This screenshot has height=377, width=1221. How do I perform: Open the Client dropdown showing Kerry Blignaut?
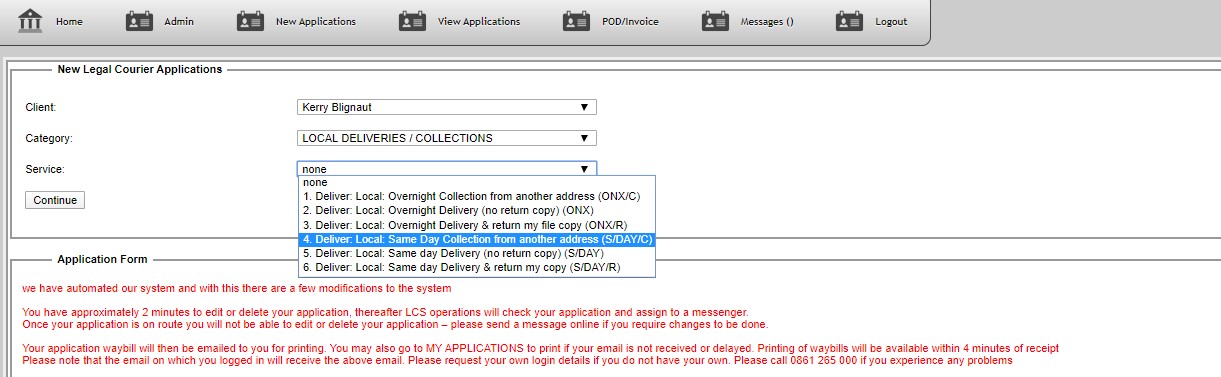click(x=447, y=107)
